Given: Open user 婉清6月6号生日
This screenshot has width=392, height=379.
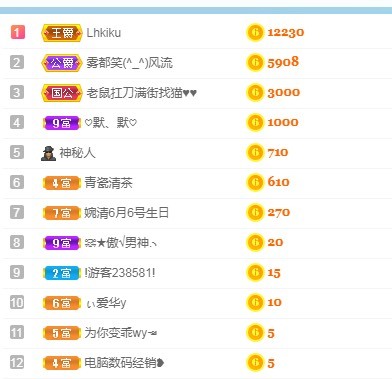Looking at the screenshot, I should coord(126,213).
